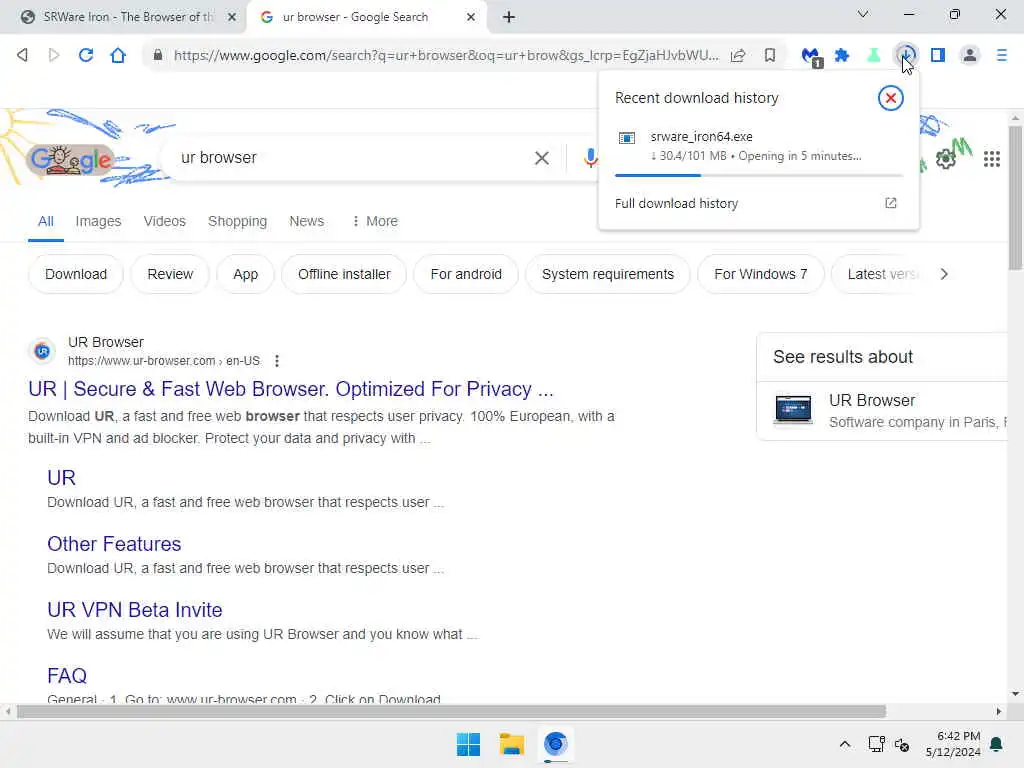Viewport: 1024px width, 768px height.
Task: Close the Recent download history popup
Action: coord(890,98)
